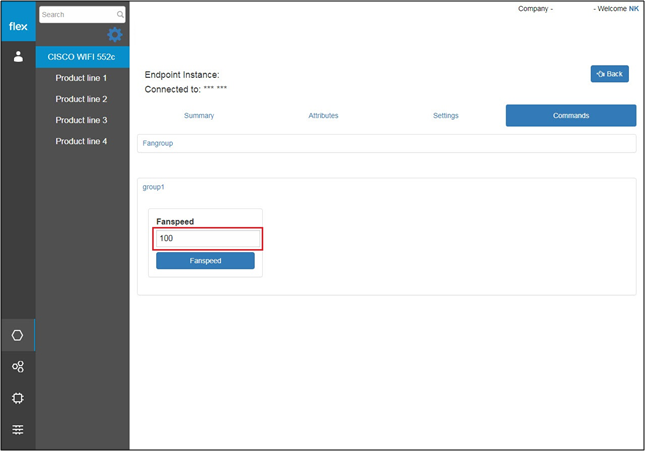The image size is (645, 451).
Task: Select Product line 1
Action: 81,78
